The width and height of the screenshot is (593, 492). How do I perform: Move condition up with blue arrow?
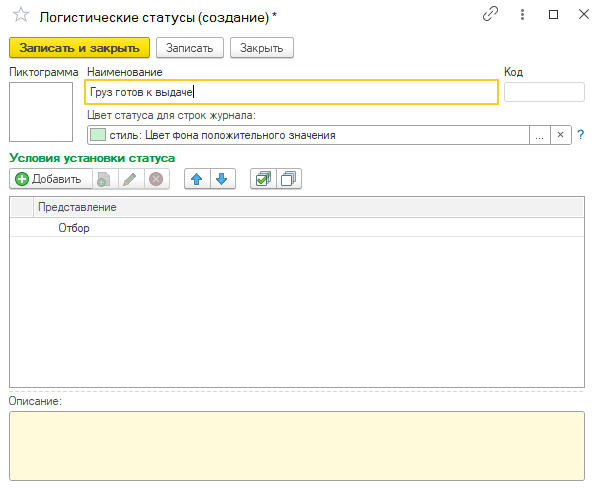[197, 178]
